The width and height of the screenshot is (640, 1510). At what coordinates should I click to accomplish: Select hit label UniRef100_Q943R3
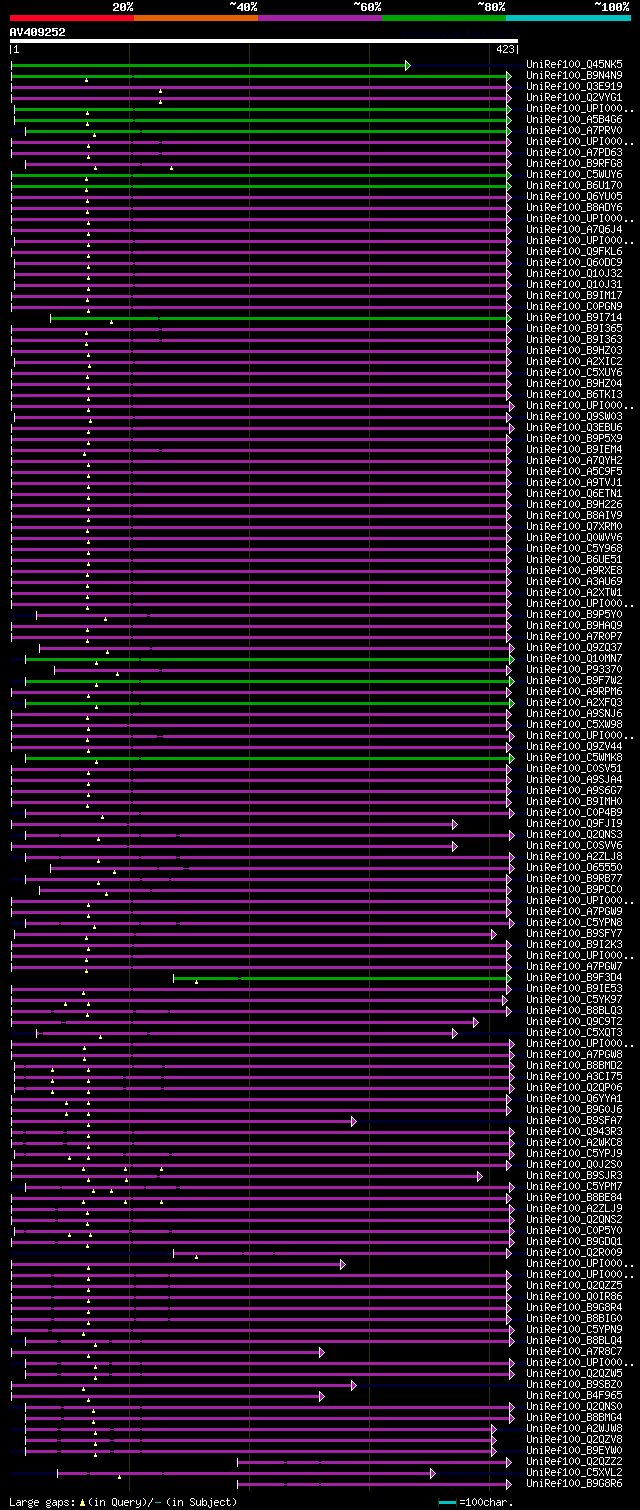[575, 1132]
